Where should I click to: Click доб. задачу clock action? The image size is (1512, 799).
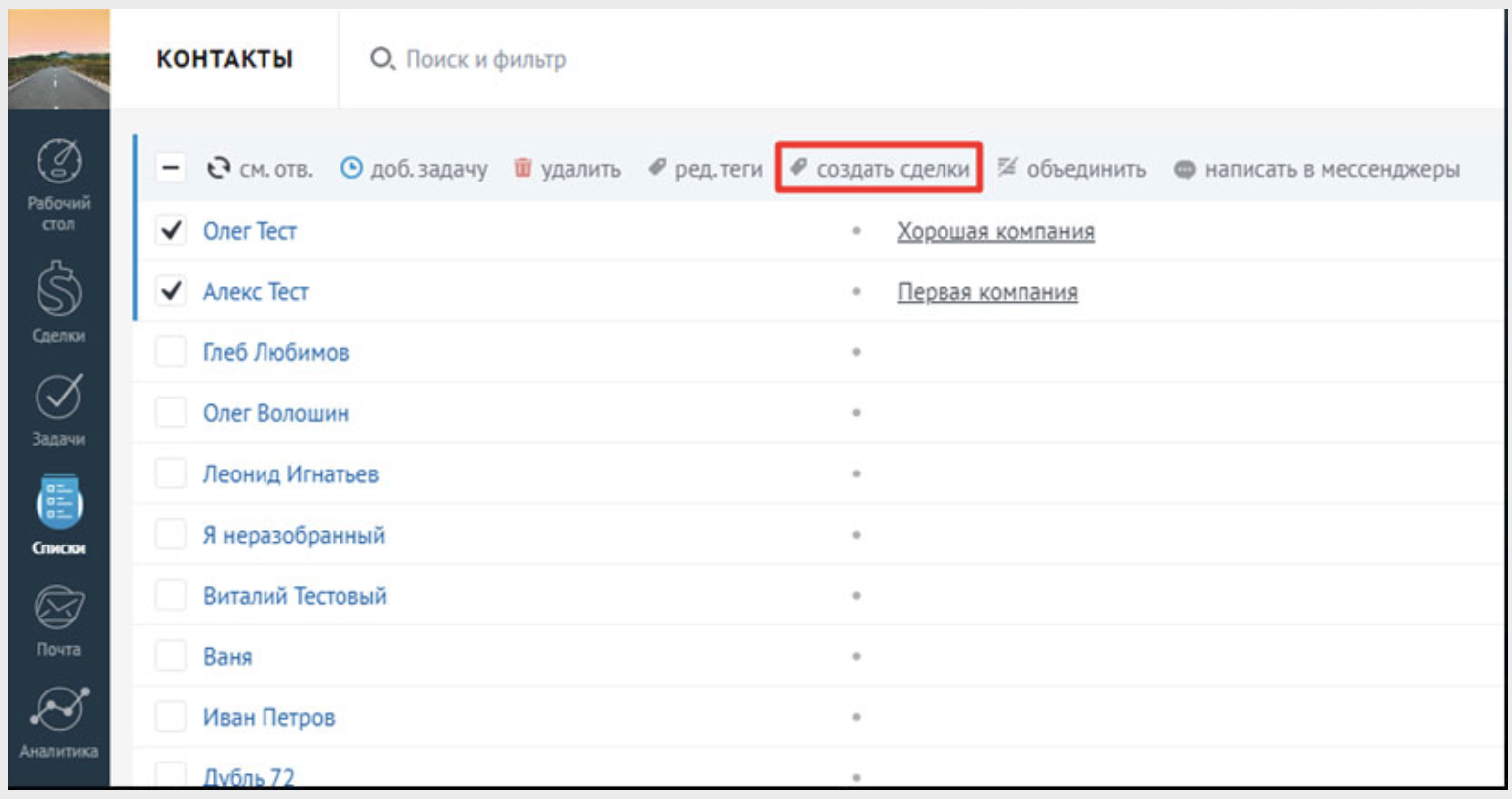tap(414, 169)
